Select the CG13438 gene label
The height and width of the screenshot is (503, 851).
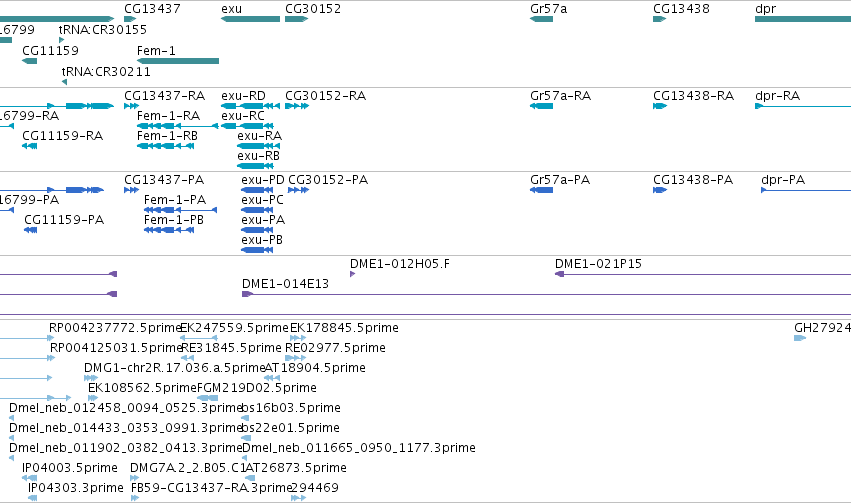(x=681, y=9)
